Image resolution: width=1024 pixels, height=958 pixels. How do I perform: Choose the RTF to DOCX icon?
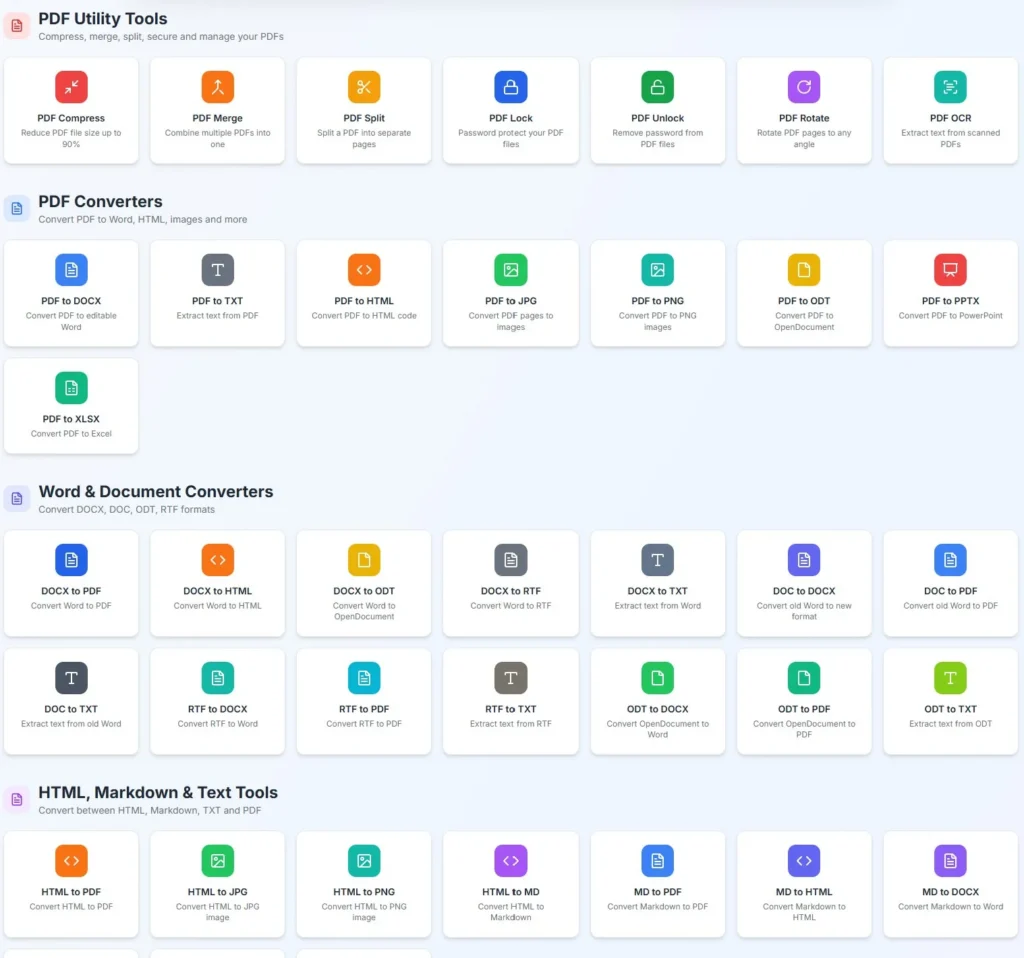coord(217,678)
